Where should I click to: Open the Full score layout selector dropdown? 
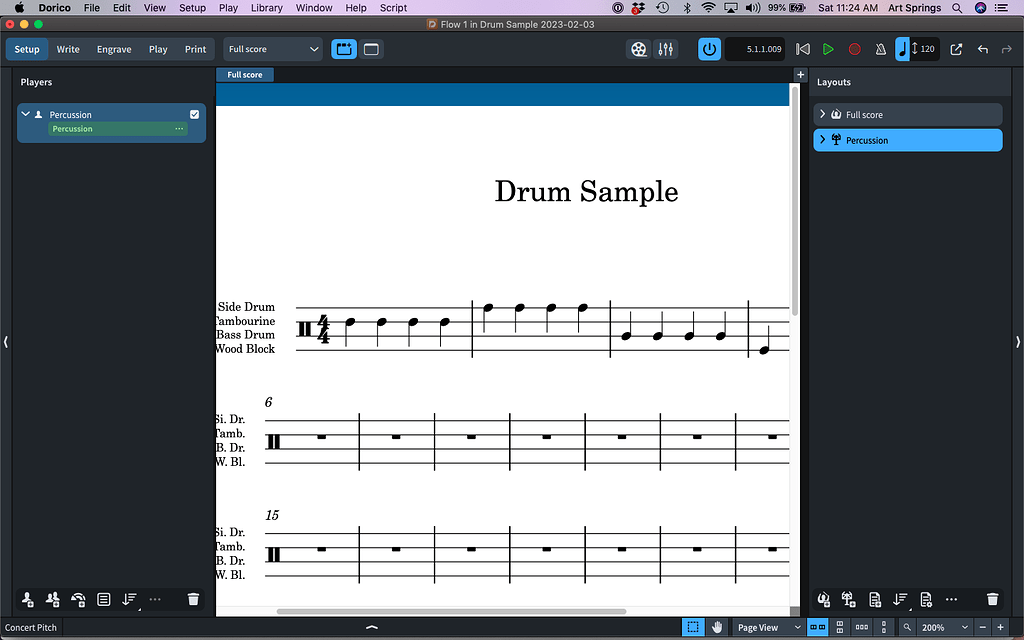pyautogui.click(x=272, y=48)
